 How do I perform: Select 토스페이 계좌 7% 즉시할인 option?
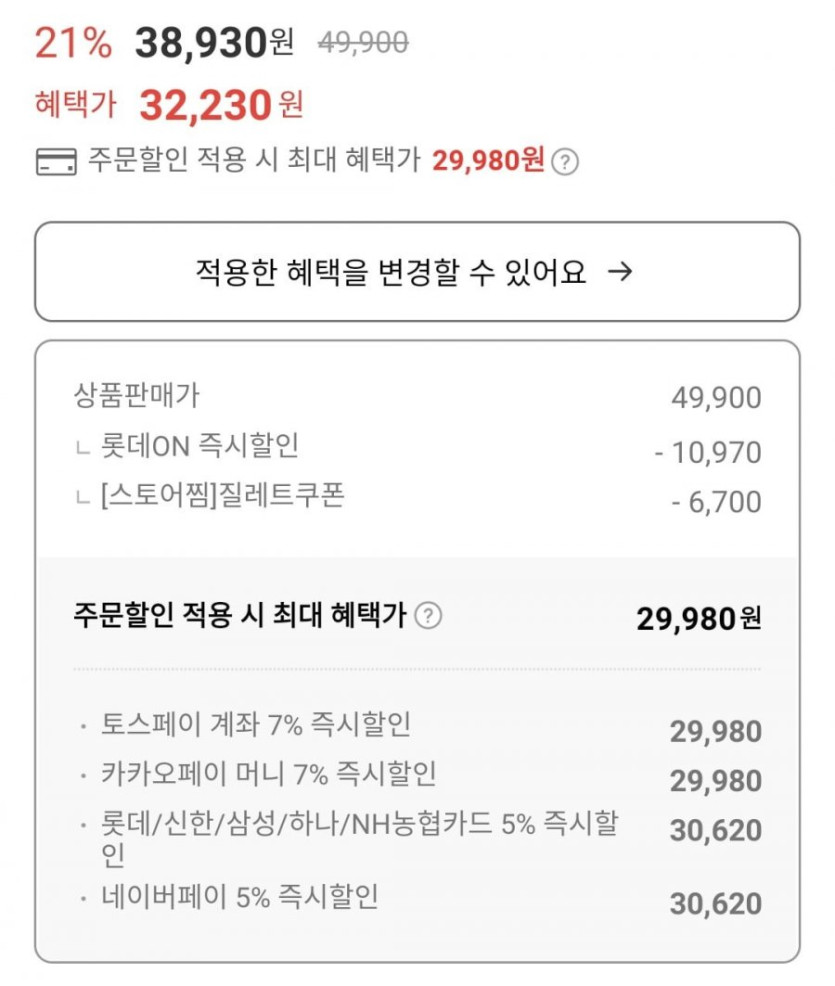click(256, 725)
